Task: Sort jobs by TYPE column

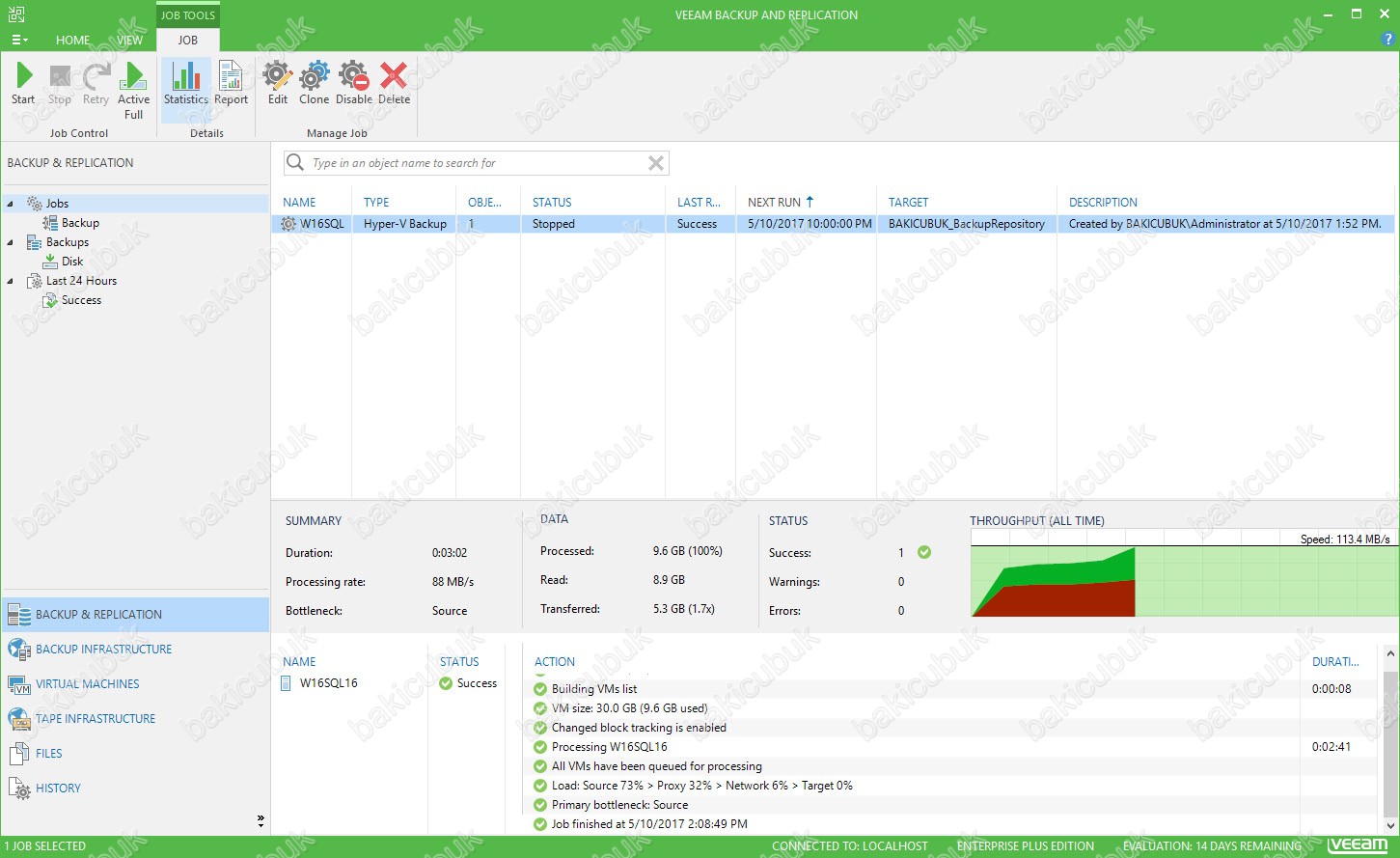Action: (x=376, y=203)
